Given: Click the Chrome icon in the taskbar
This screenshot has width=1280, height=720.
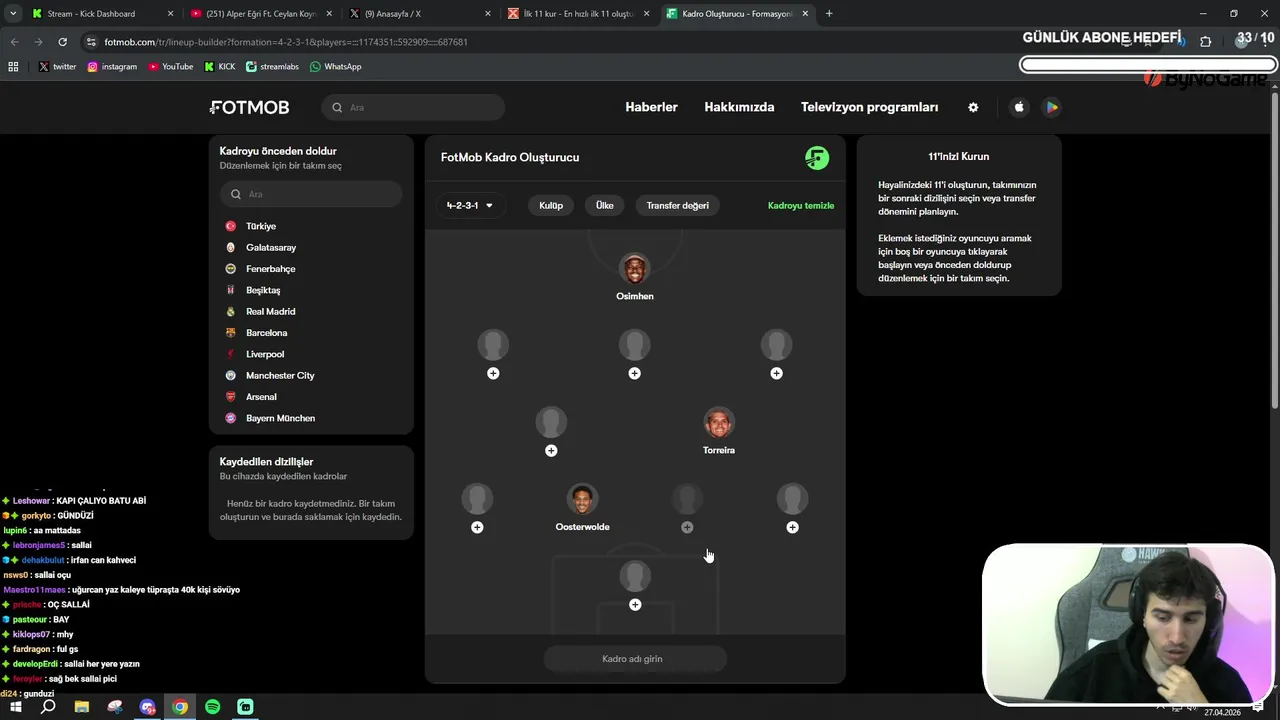Looking at the screenshot, I should (180, 707).
